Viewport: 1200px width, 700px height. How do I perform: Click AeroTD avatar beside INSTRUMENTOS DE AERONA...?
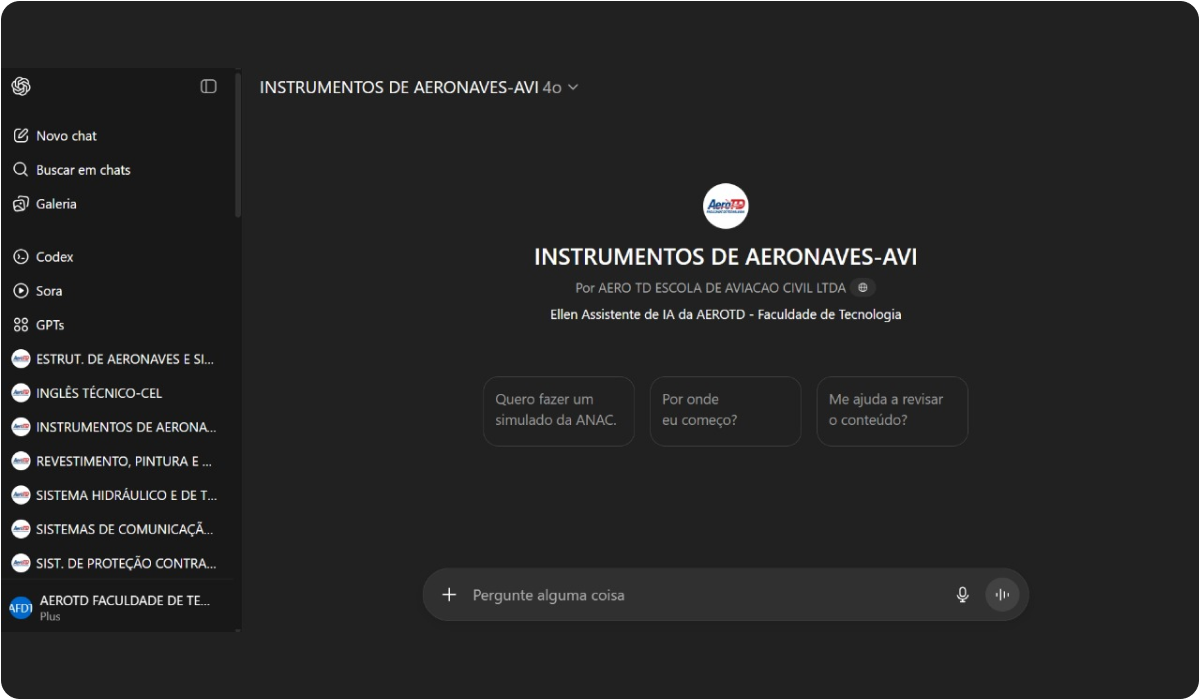click(x=21, y=427)
